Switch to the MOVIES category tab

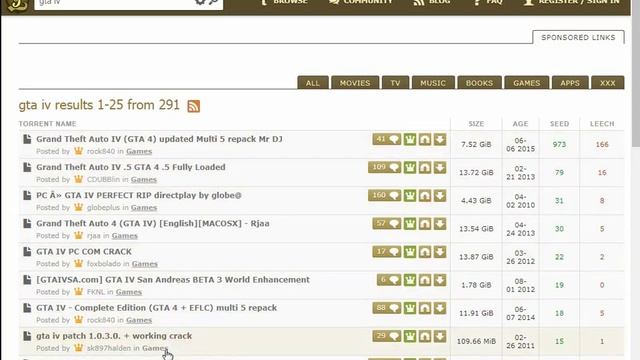pyautogui.click(x=355, y=82)
